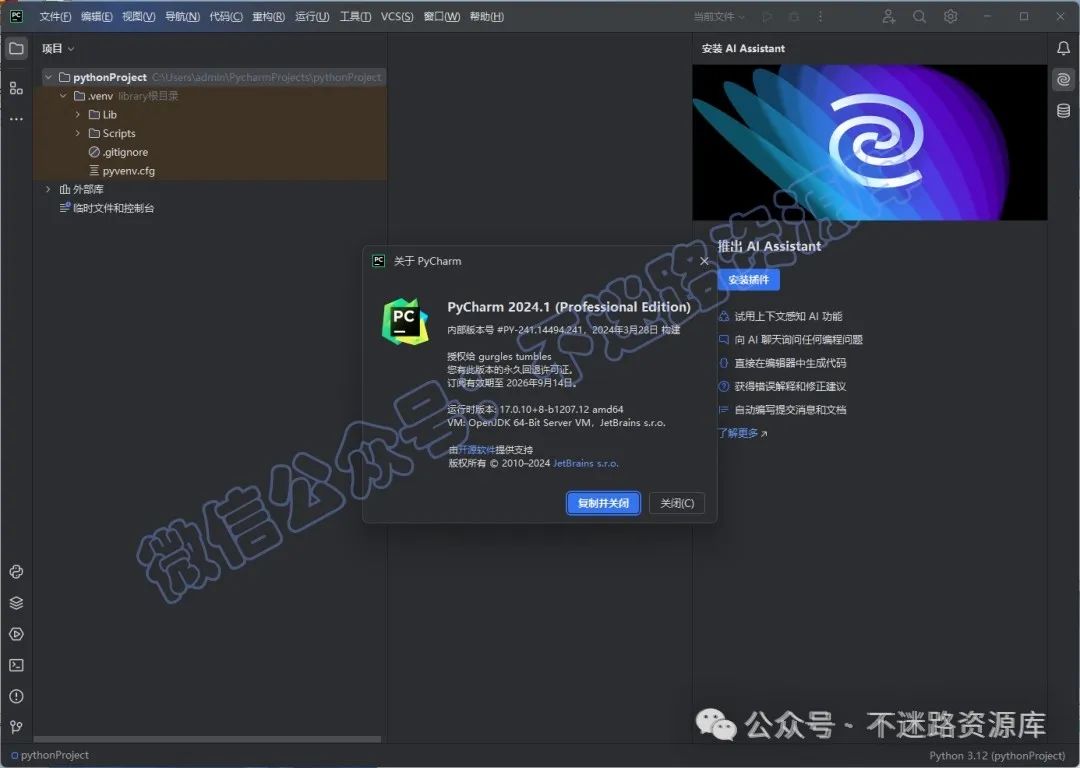Open the Notifications bell icon

(x=1063, y=48)
